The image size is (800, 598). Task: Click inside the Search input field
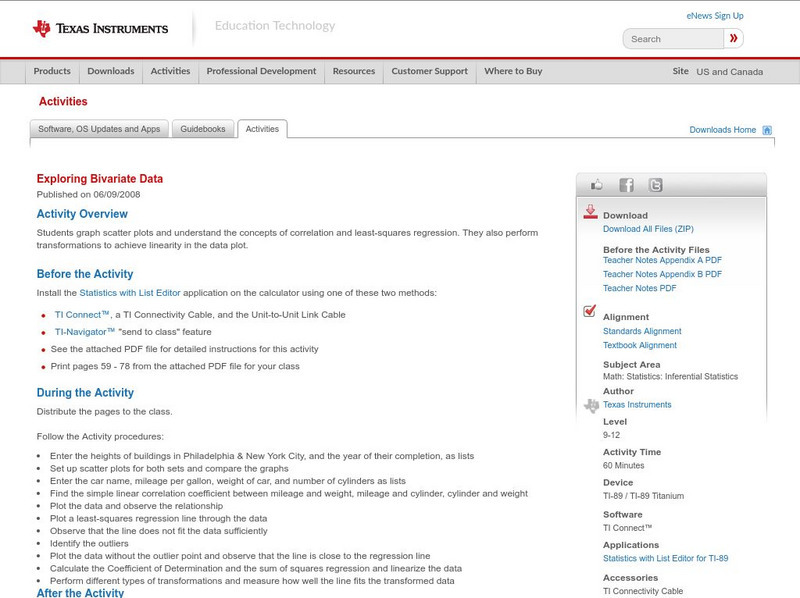point(673,39)
